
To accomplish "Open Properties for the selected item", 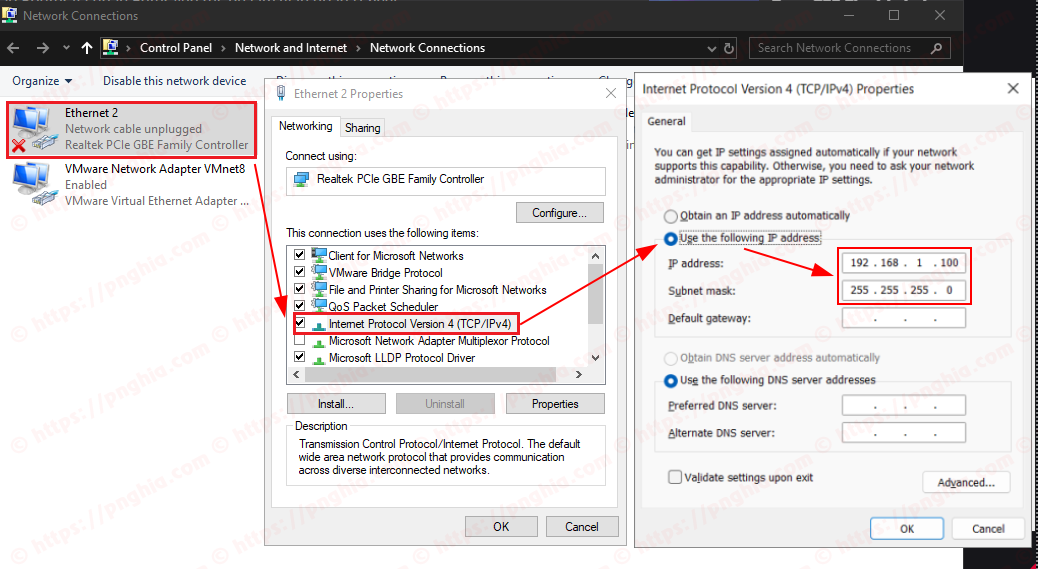I will [x=555, y=404].
